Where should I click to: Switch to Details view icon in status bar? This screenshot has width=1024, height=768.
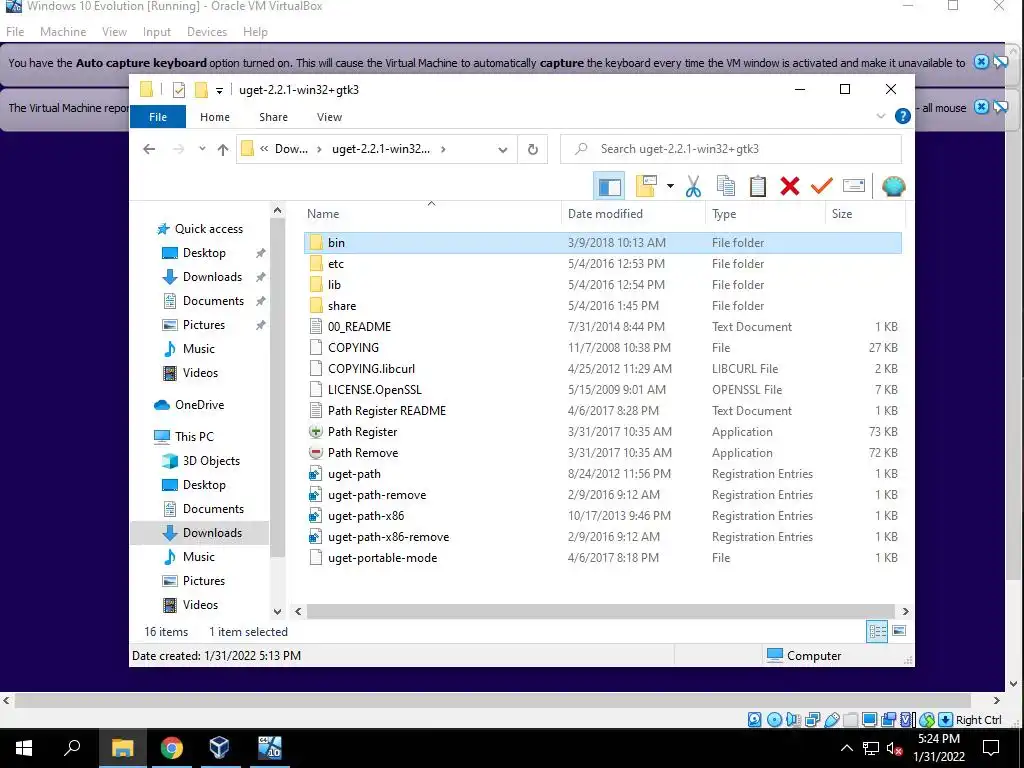pyautogui.click(x=877, y=631)
